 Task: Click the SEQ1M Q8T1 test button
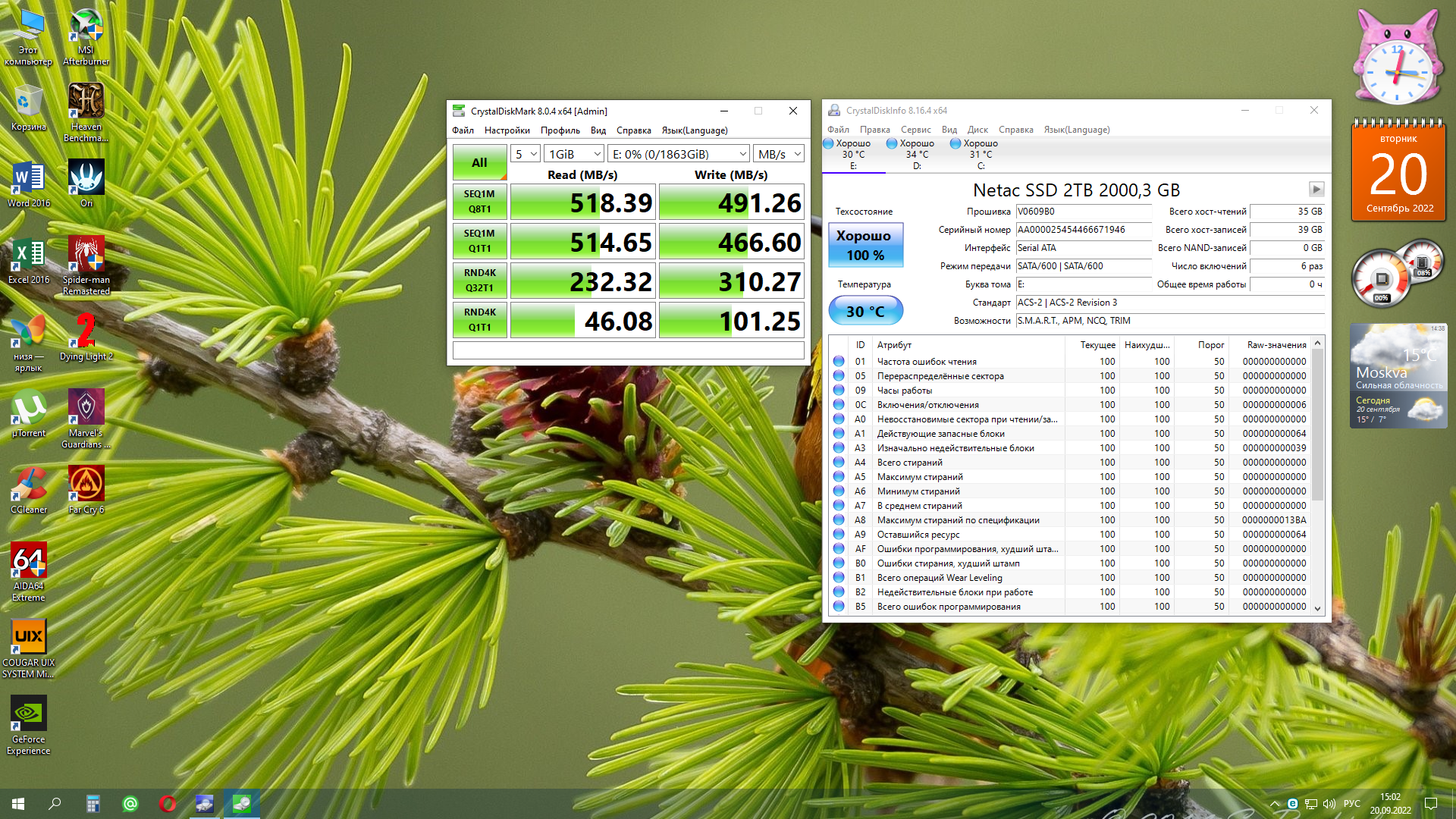tap(479, 202)
